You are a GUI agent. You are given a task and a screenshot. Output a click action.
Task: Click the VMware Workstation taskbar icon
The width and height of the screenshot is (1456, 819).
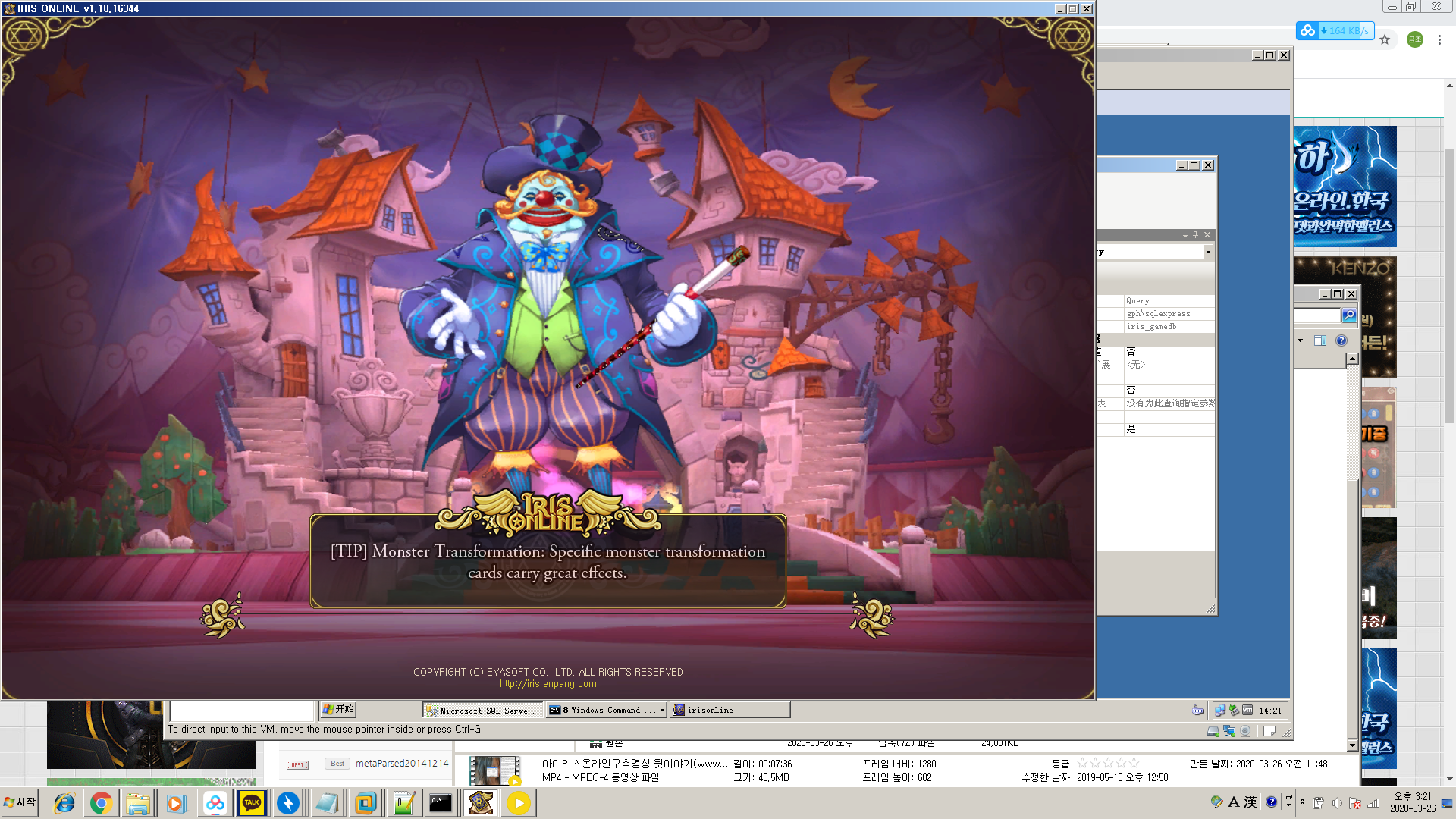pyautogui.click(x=366, y=803)
